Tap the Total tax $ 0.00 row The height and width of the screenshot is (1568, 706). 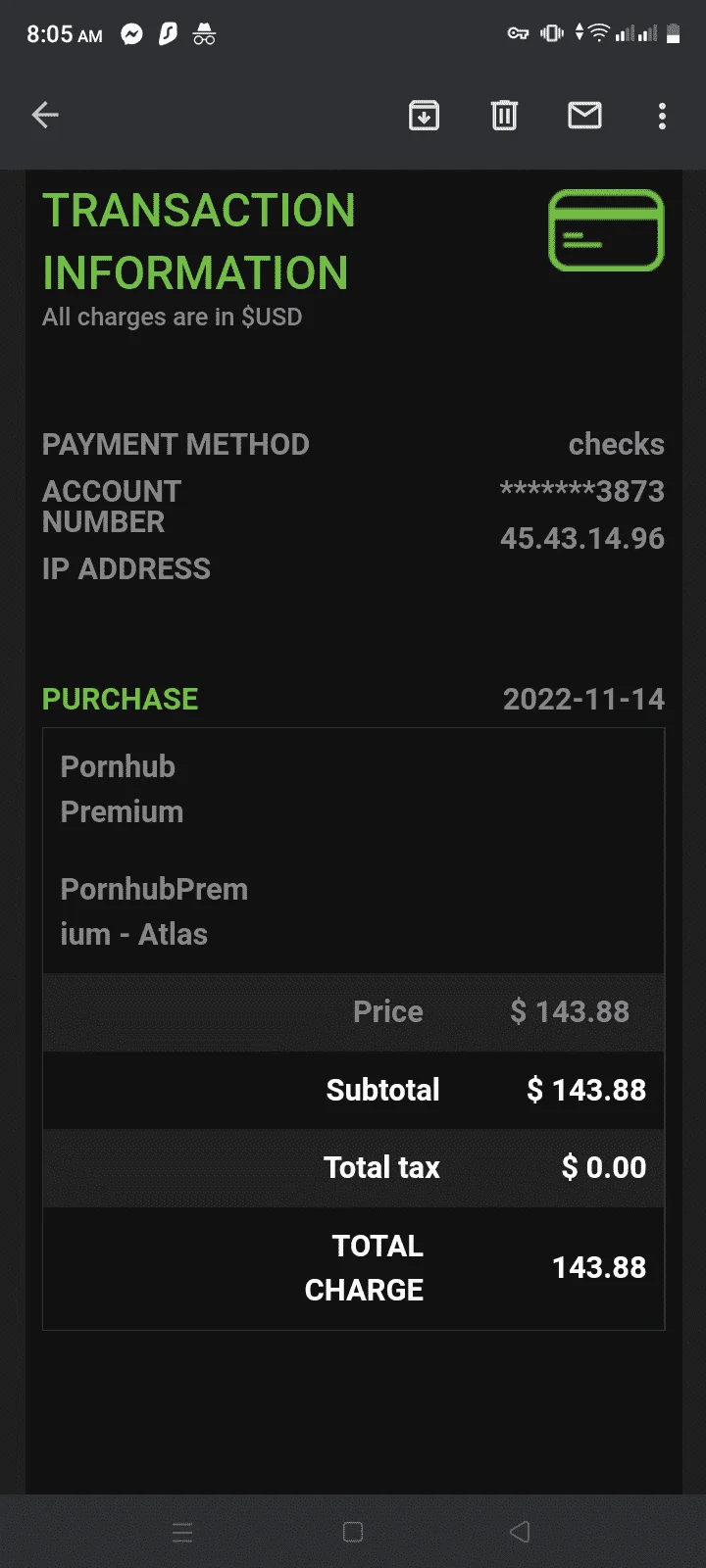353,1167
